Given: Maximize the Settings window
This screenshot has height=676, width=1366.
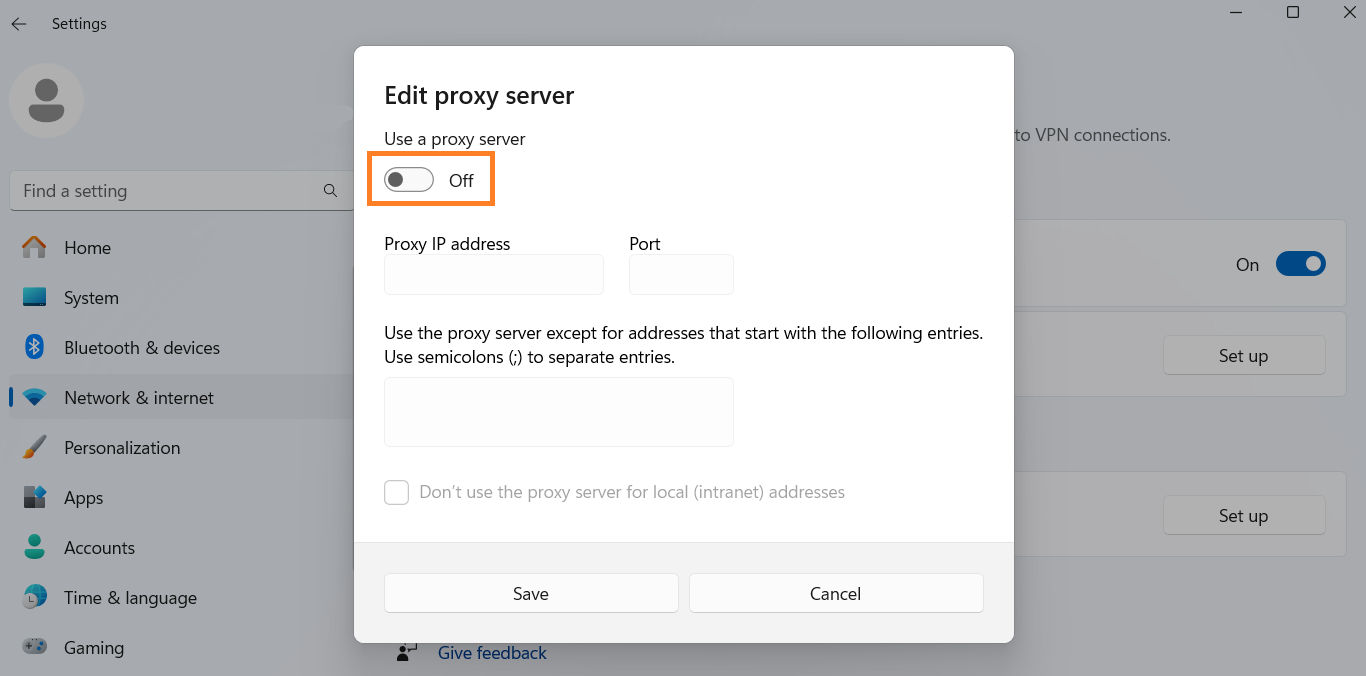Looking at the screenshot, I should coord(1293,13).
